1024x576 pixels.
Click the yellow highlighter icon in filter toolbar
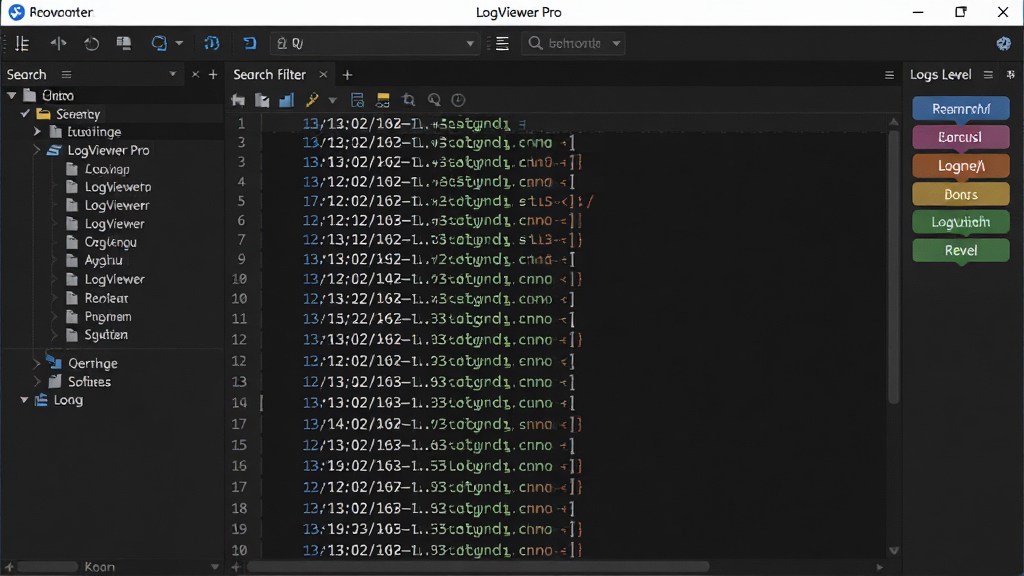pos(312,100)
